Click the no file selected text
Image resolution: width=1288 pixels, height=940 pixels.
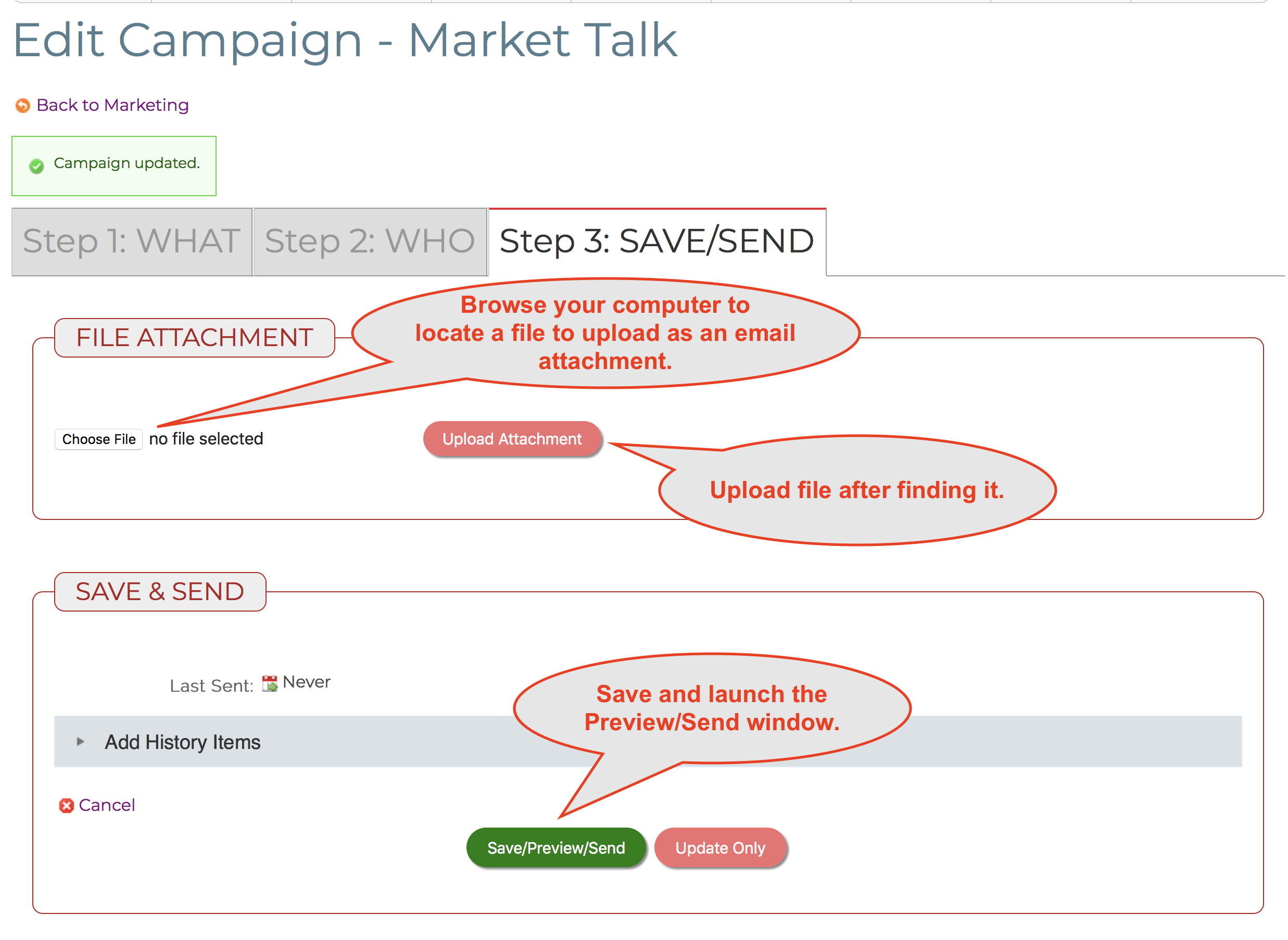click(x=206, y=439)
